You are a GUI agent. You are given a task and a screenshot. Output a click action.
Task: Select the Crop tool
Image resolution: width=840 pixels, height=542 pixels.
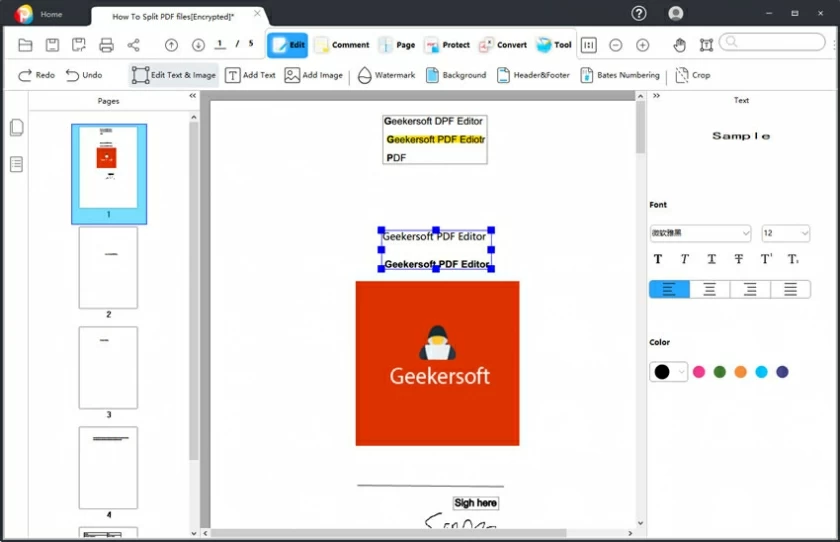click(693, 75)
